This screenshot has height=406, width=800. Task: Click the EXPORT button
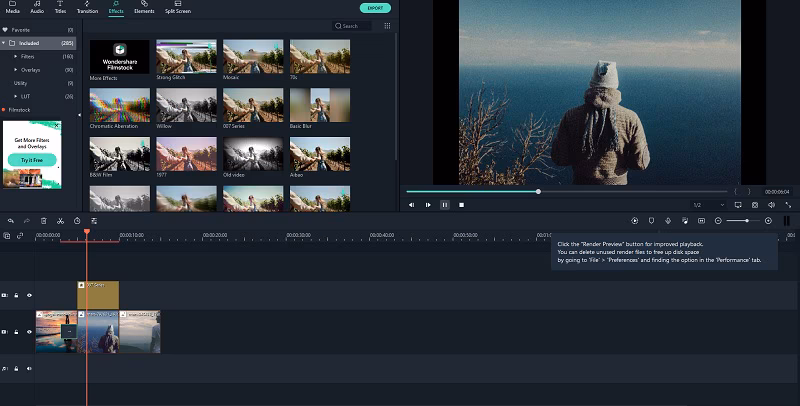click(375, 8)
